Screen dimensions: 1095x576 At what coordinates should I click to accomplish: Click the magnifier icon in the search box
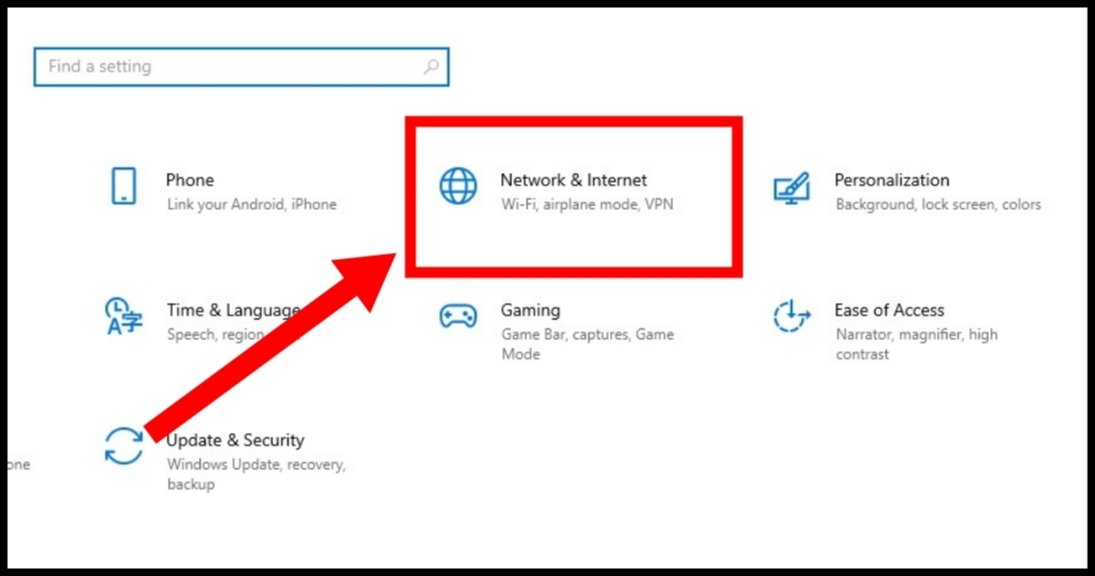click(432, 66)
